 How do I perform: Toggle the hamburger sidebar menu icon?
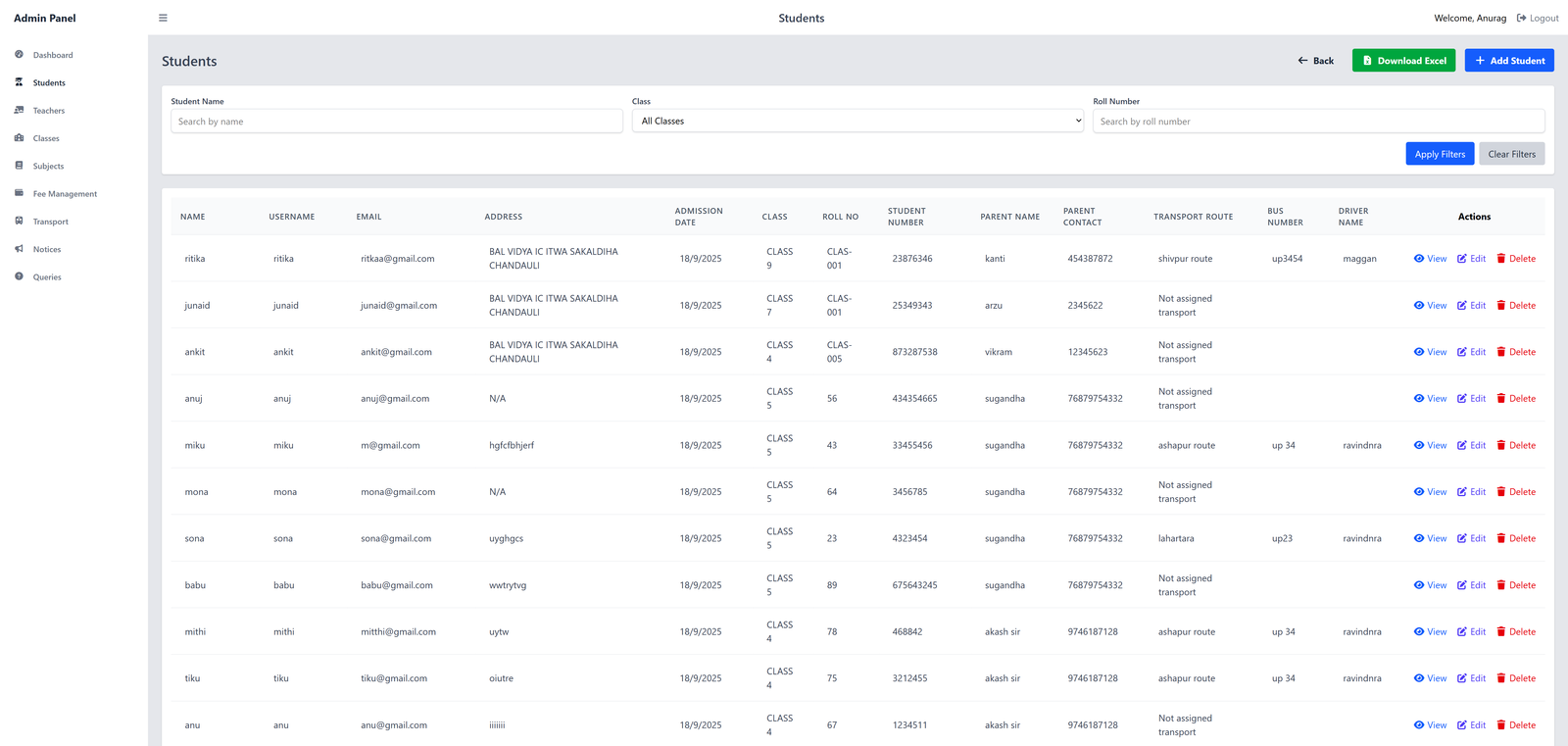163,18
